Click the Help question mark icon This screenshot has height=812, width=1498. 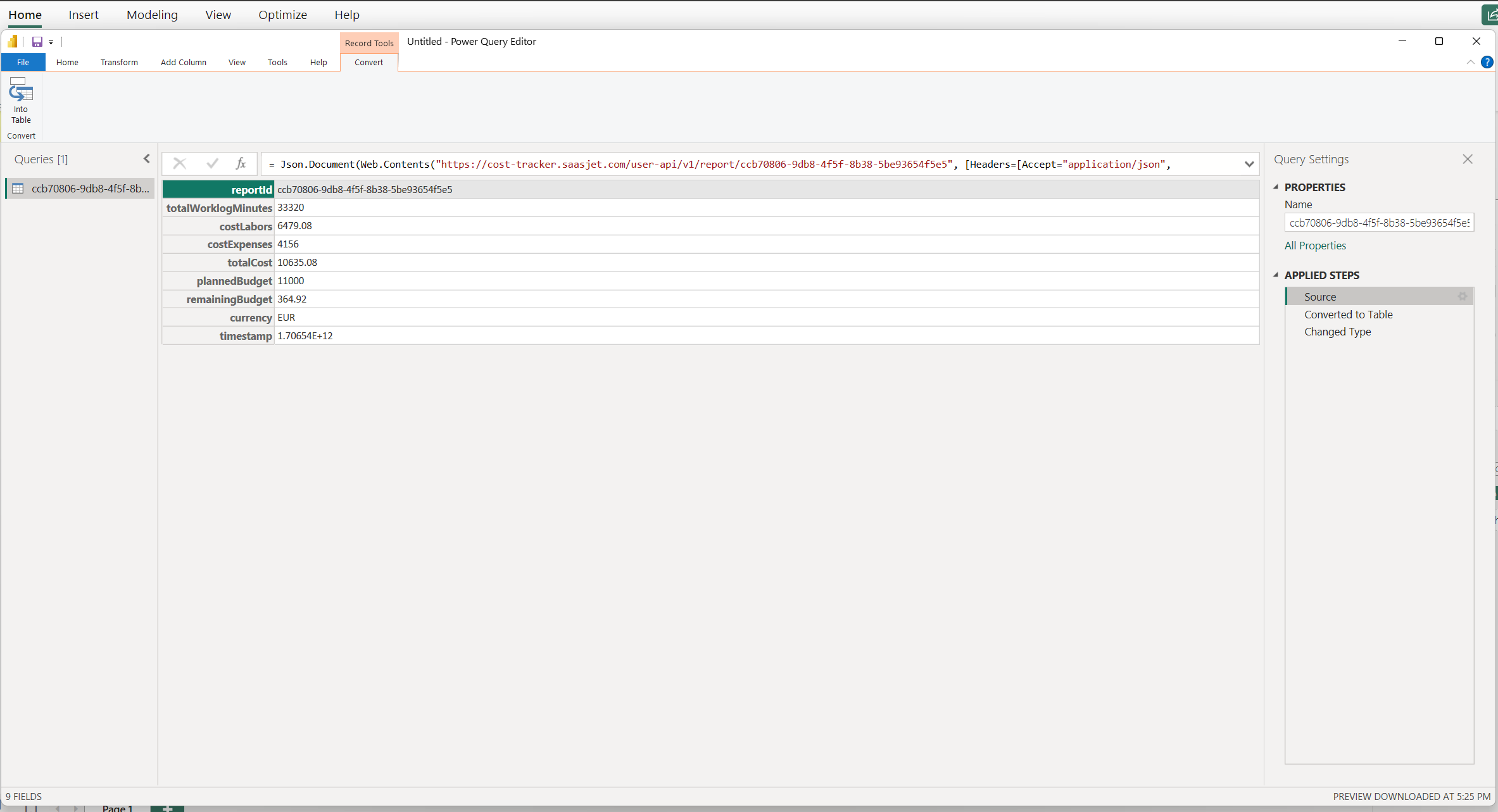pos(1488,62)
